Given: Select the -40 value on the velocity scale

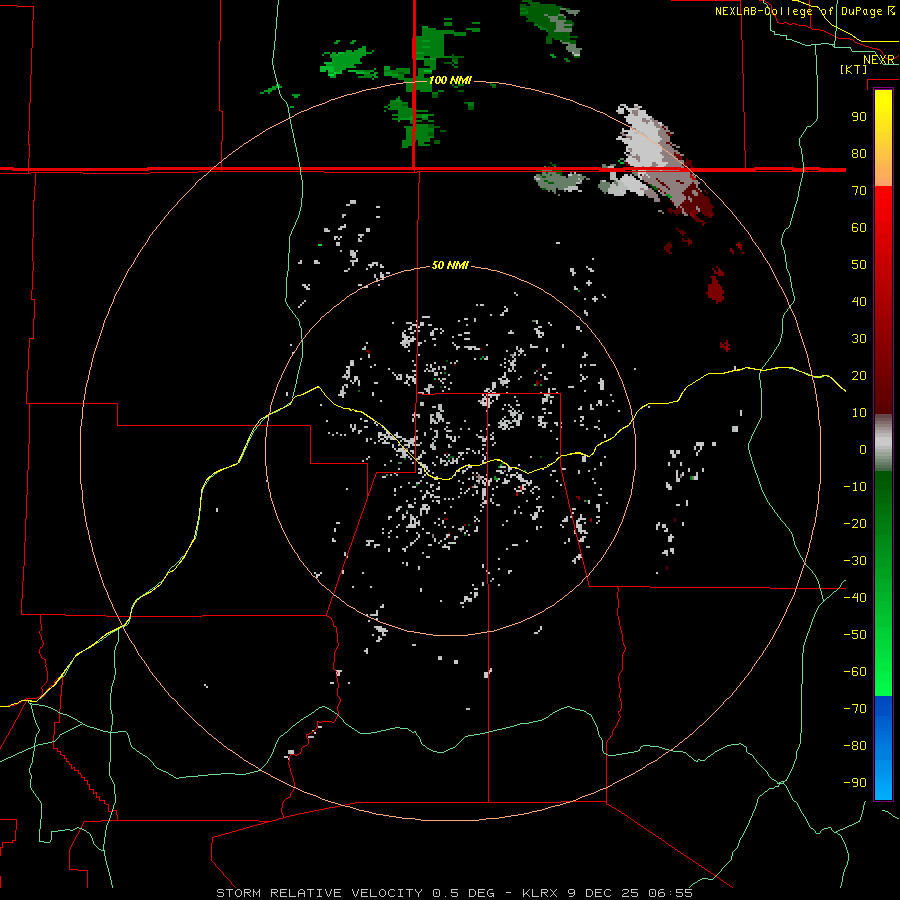Looking at the screenshot, I should coord(855,598).
